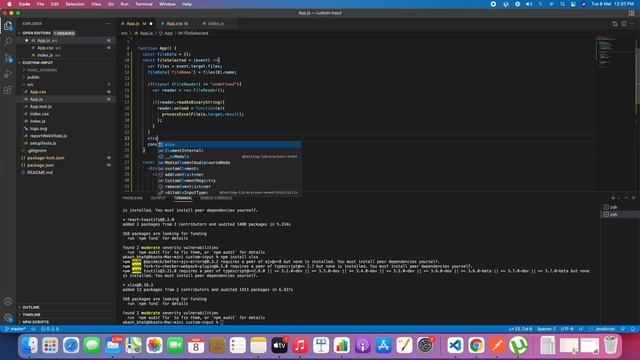The width and height of the screenshot is (640, 360).
Task: Click the master branch status bar button
Action: (16, 329)
